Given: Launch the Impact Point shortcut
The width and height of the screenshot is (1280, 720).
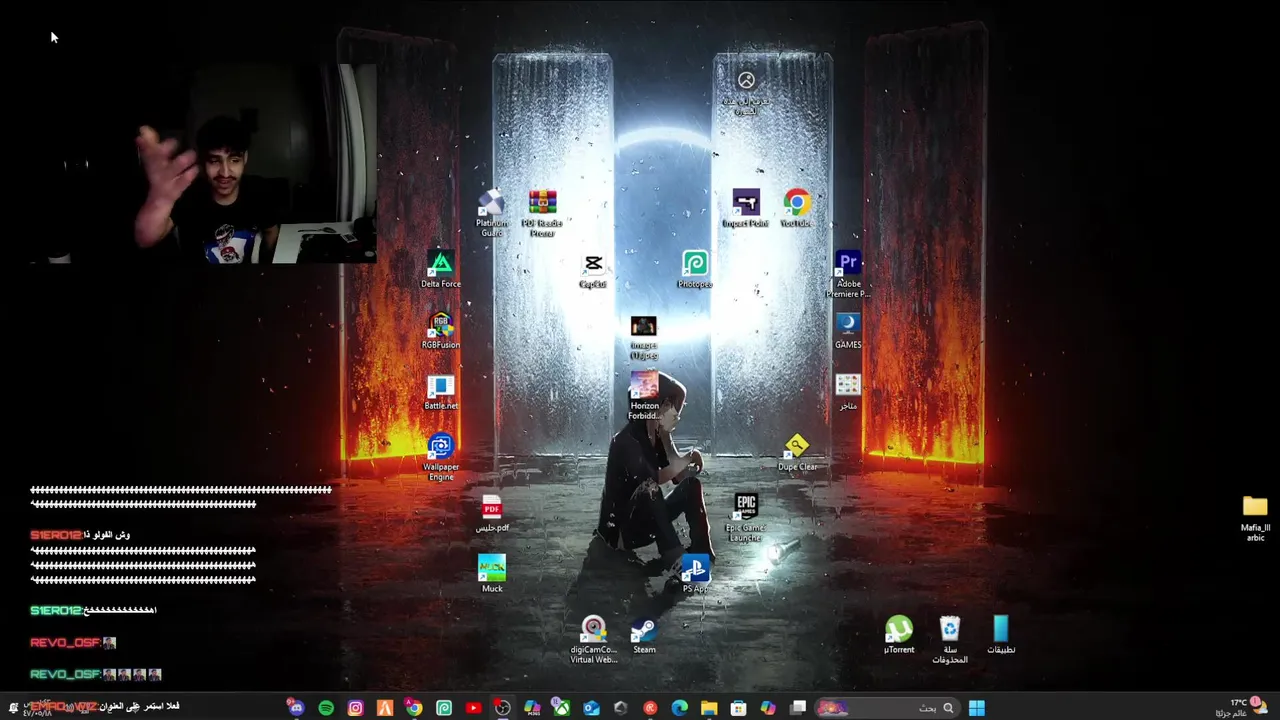Looking at the screenshot, I should pyautogui.click(x=745, y=208).
